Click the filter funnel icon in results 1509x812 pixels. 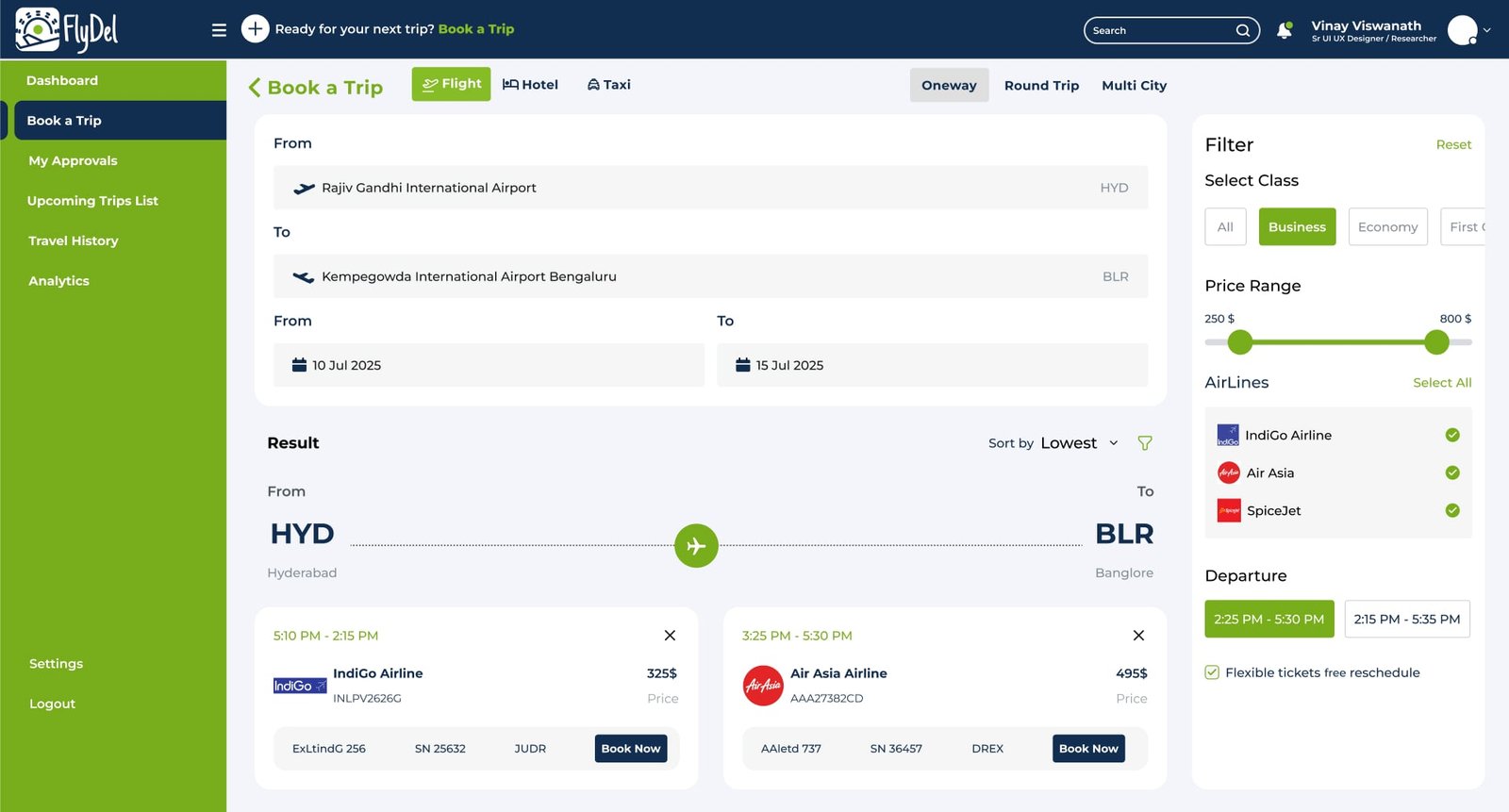pos(1145,443)
